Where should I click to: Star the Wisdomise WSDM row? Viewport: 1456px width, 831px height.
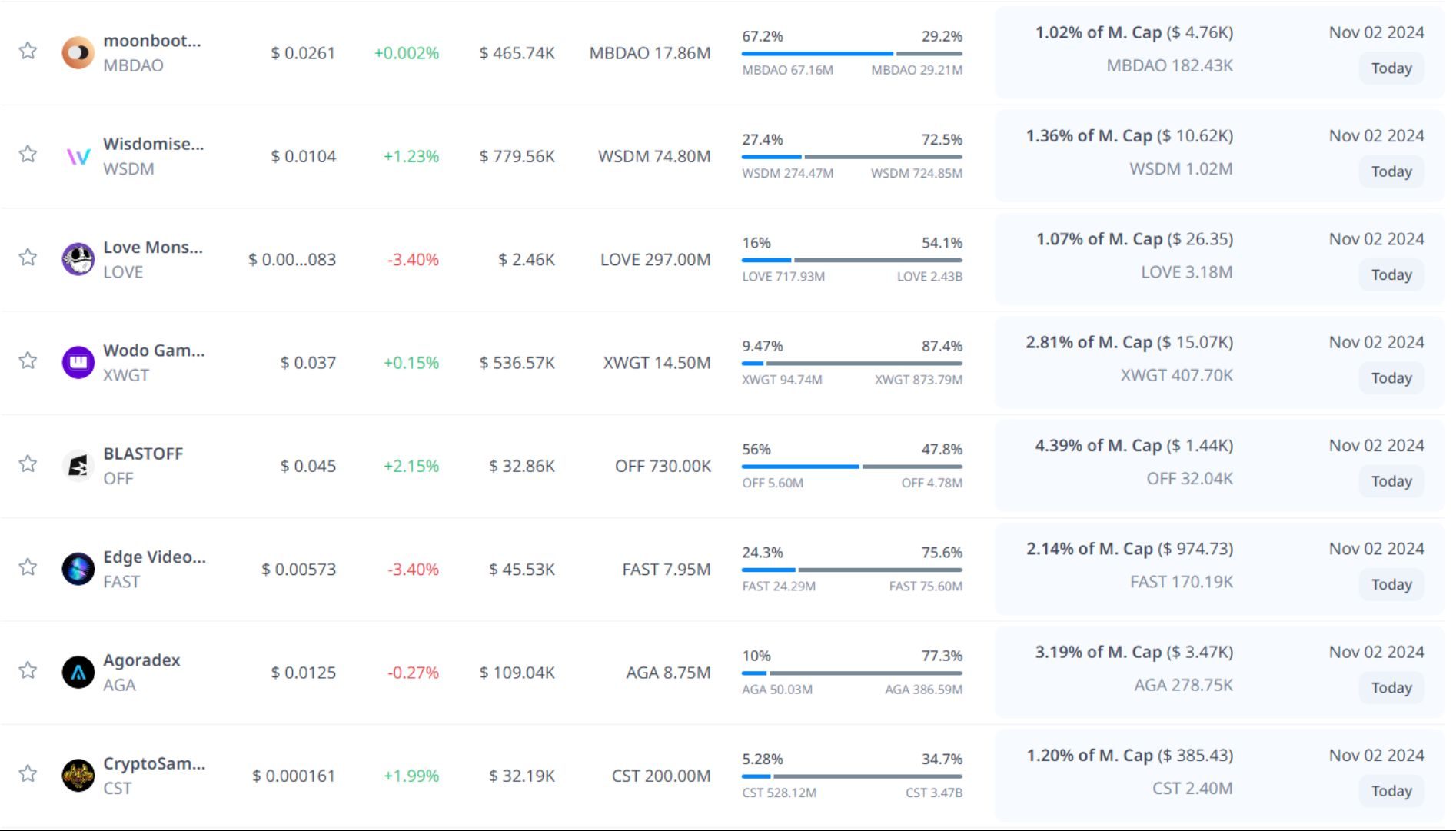tap(28, 154)
